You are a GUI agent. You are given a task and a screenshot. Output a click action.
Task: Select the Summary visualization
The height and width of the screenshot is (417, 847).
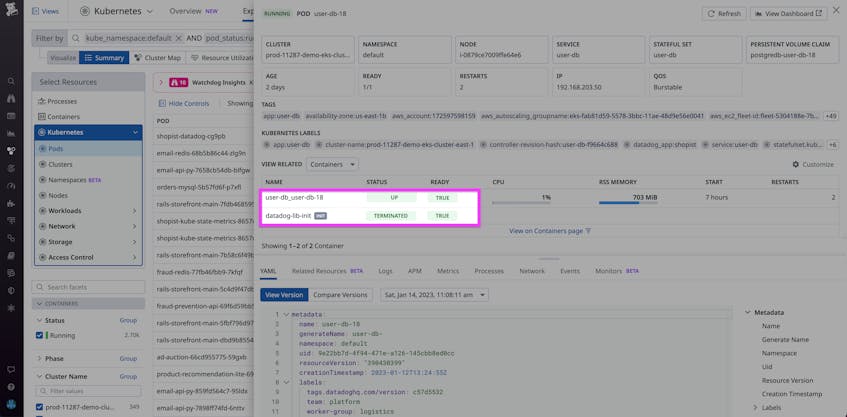[104, 58]
